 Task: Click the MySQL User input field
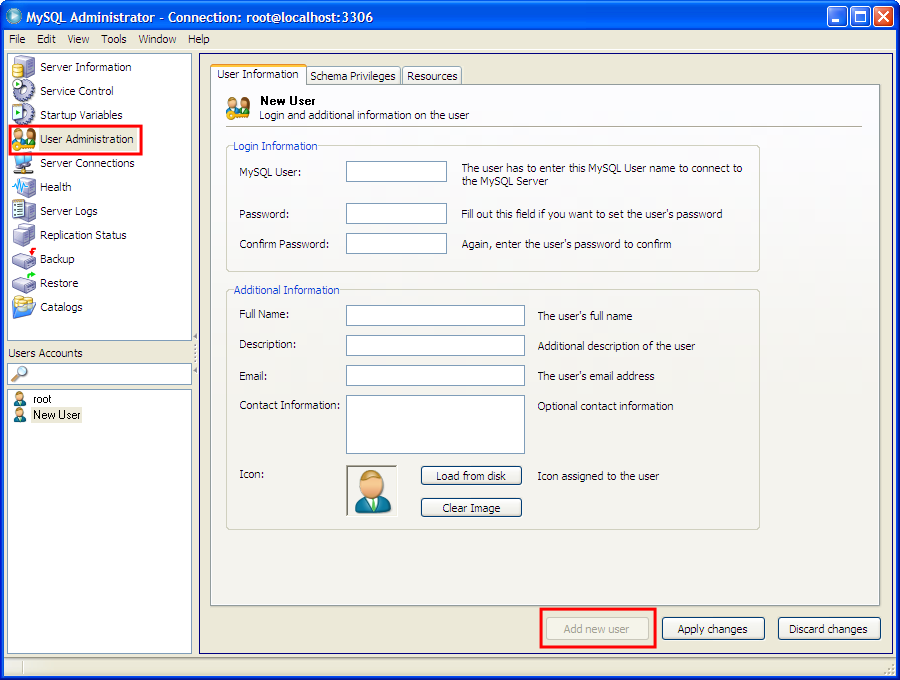click(396, 172)
